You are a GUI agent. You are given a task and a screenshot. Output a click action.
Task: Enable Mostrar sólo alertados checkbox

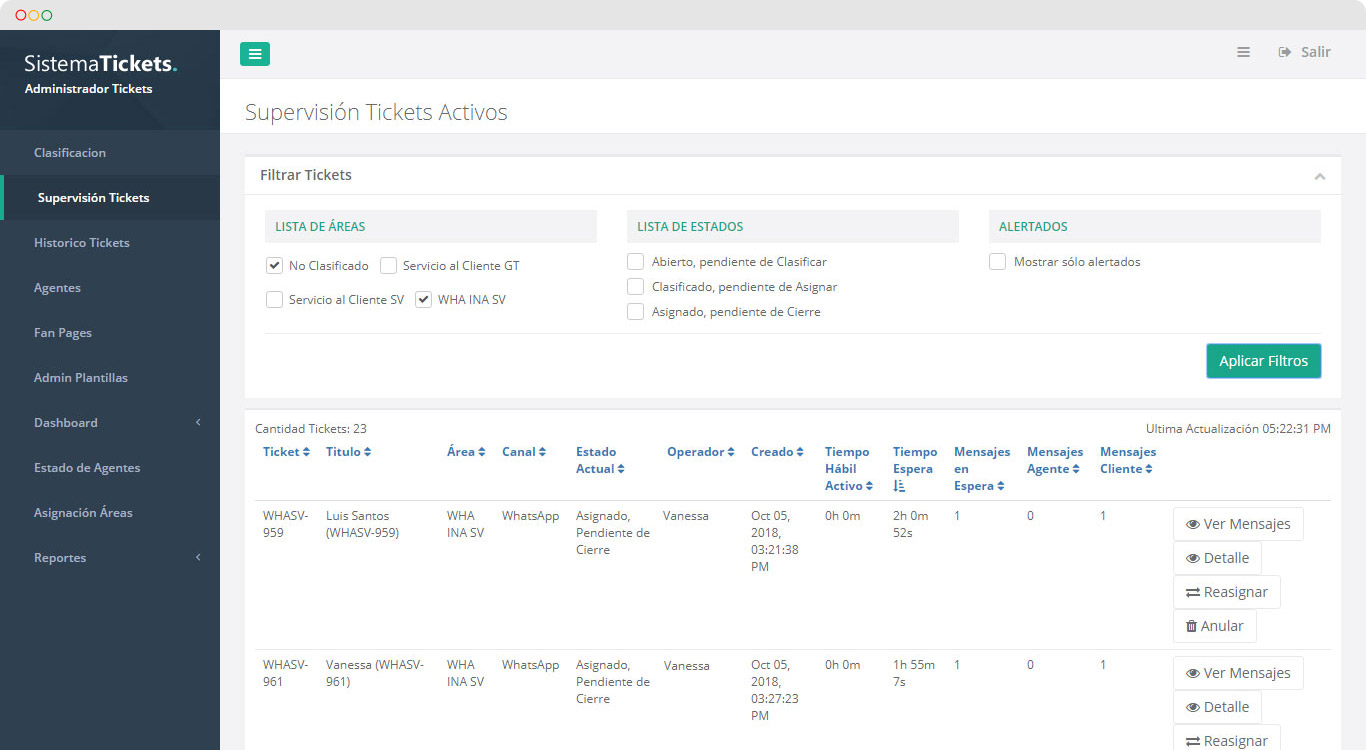[997, 262]
